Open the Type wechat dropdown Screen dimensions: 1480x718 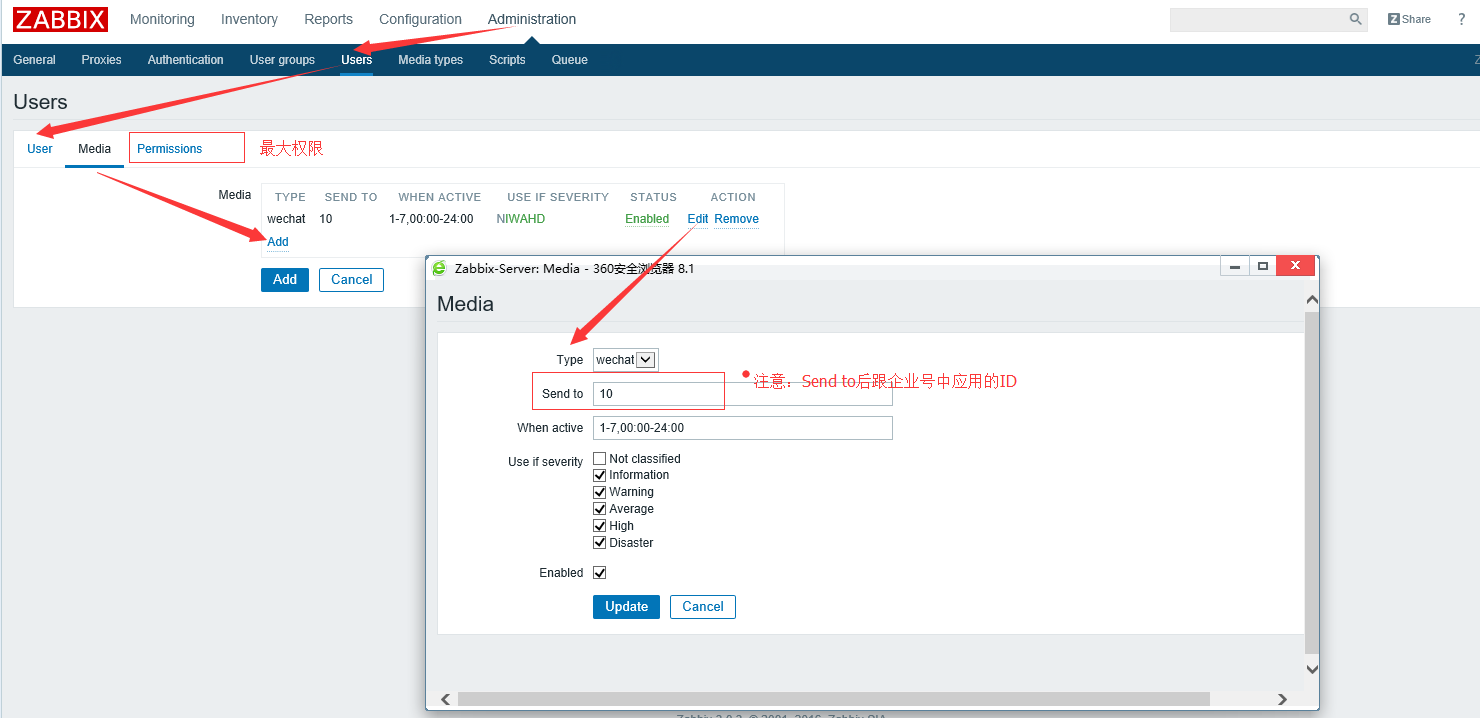(625, 360)
